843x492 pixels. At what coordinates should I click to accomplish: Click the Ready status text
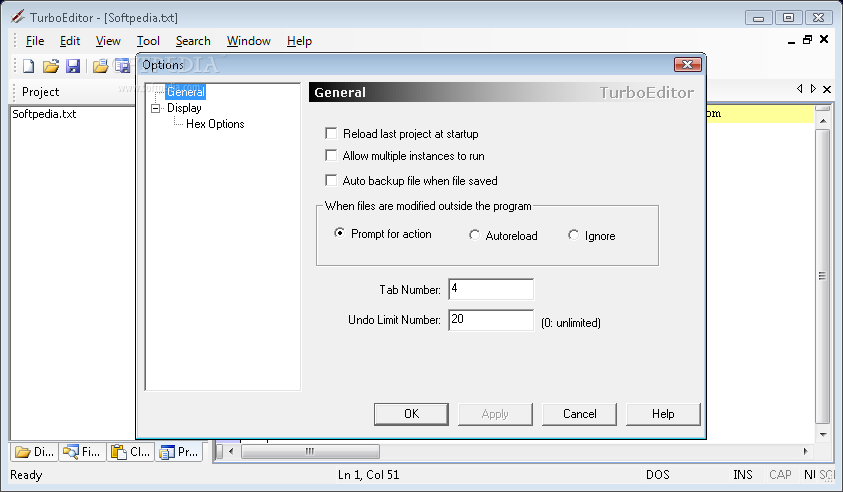click(26, 475)
